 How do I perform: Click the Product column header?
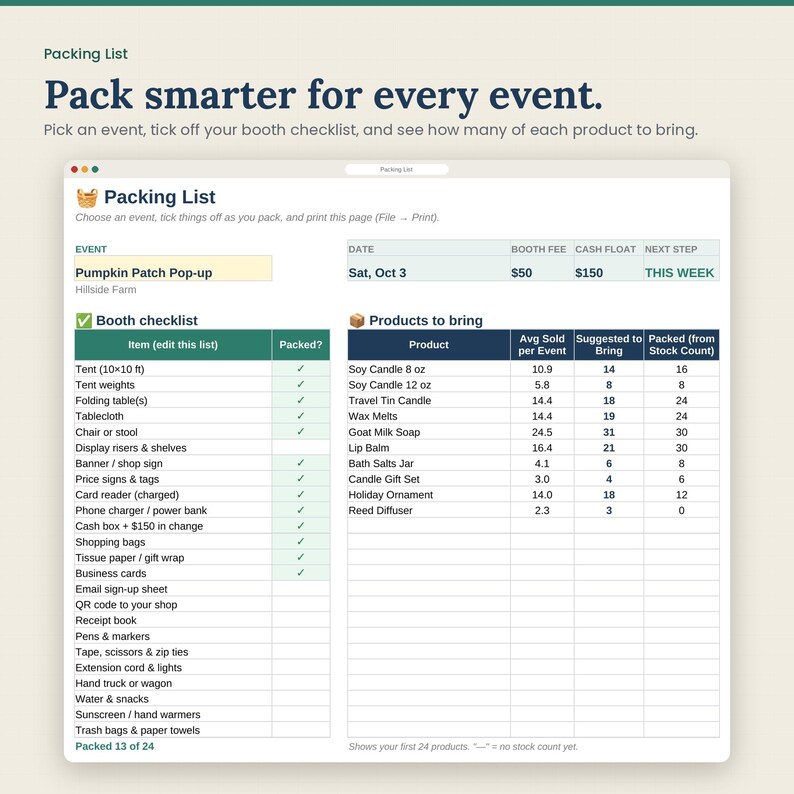pos(429,345)
